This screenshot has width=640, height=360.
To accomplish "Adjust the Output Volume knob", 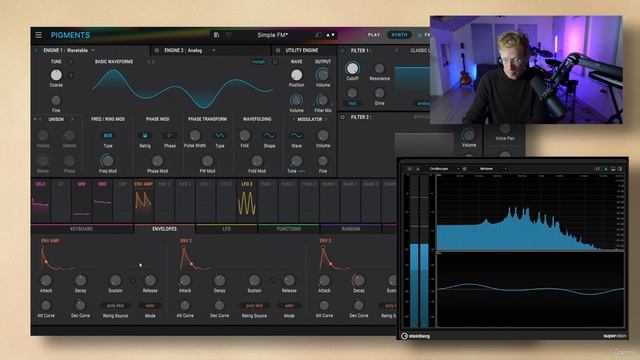I will (x=322, y=75).
